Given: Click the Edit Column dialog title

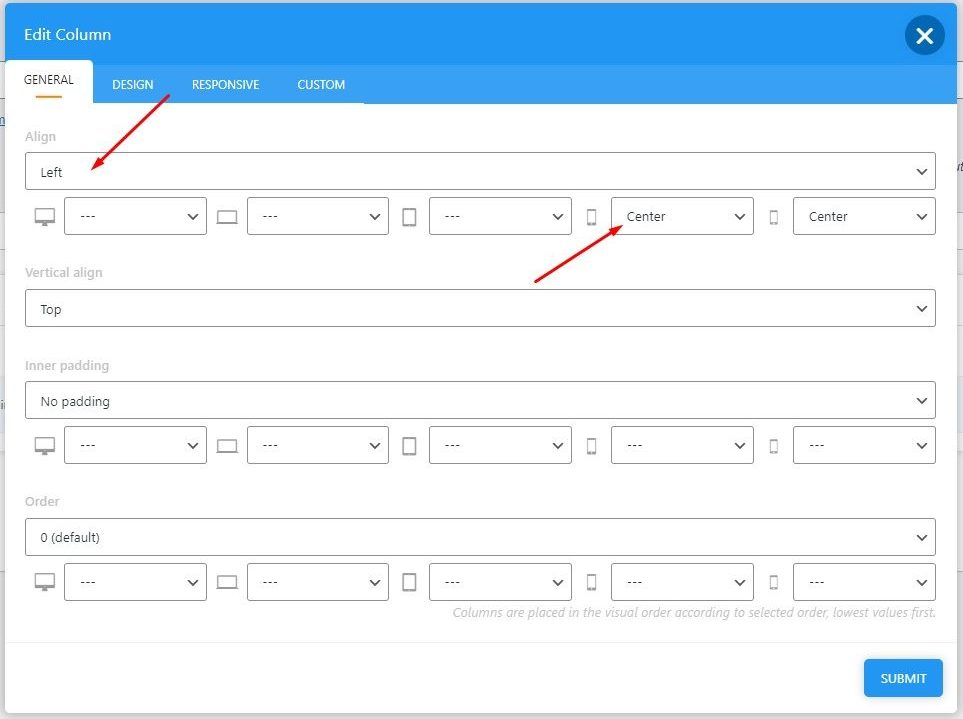Looking at the screenshot, I should [68, 35].
